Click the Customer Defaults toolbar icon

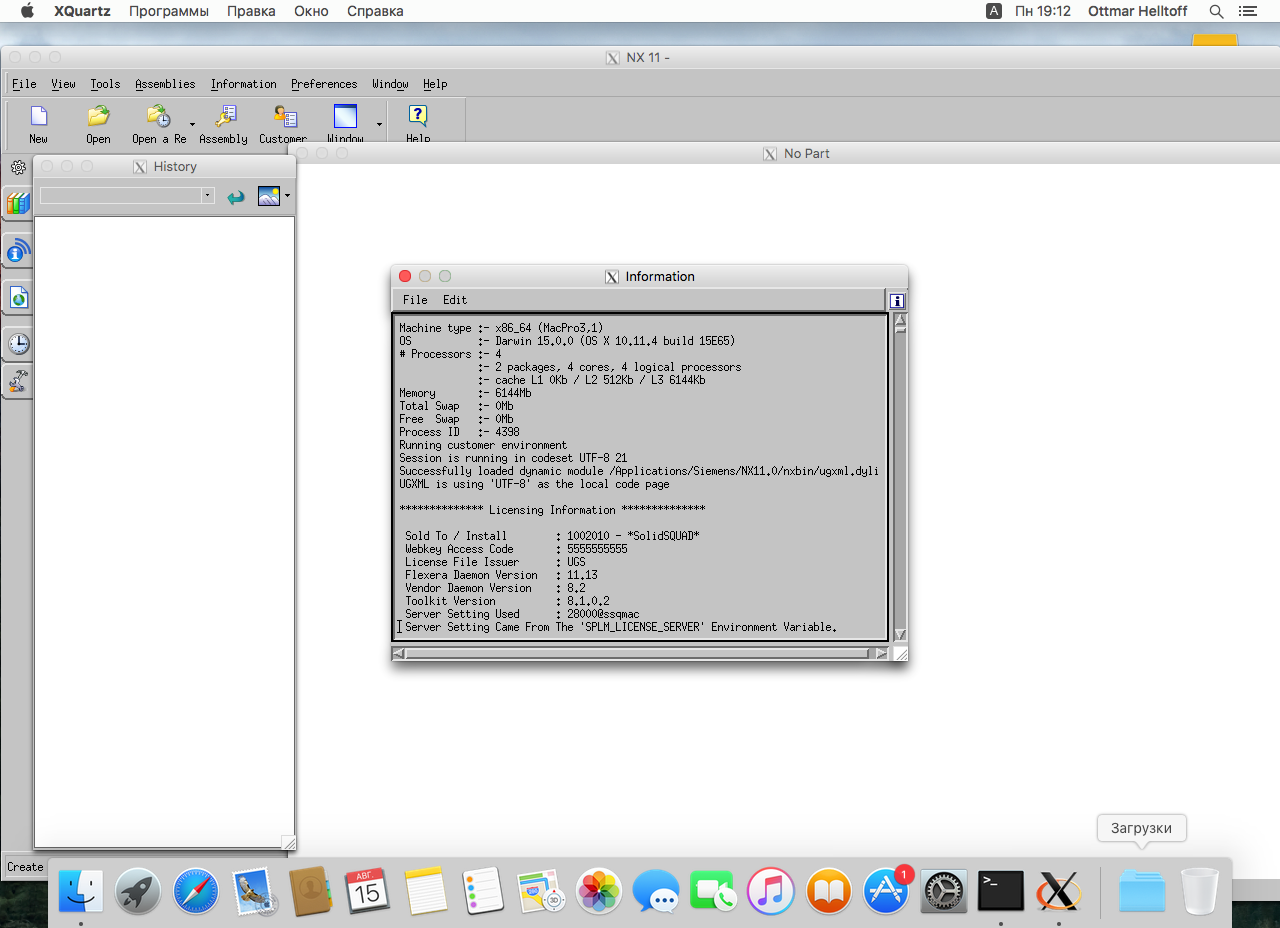pyautogui.click(x=284, y=116)
